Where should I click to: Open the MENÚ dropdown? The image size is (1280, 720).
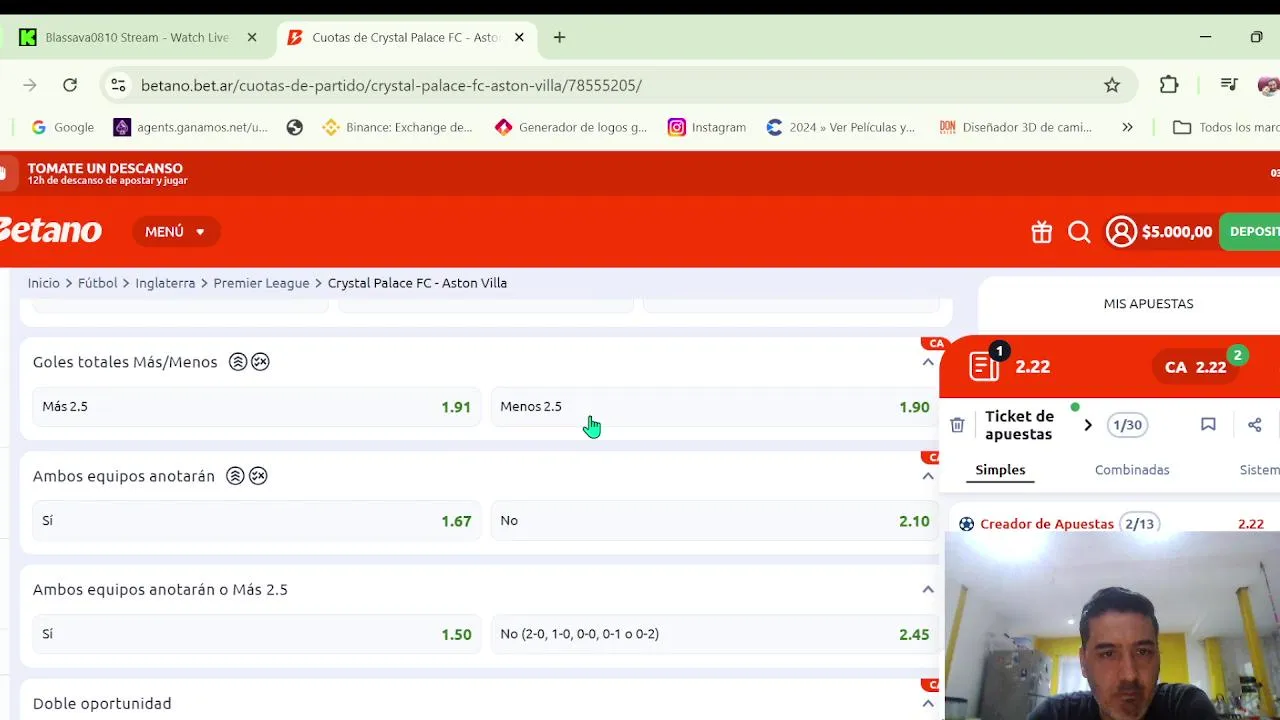175,232
